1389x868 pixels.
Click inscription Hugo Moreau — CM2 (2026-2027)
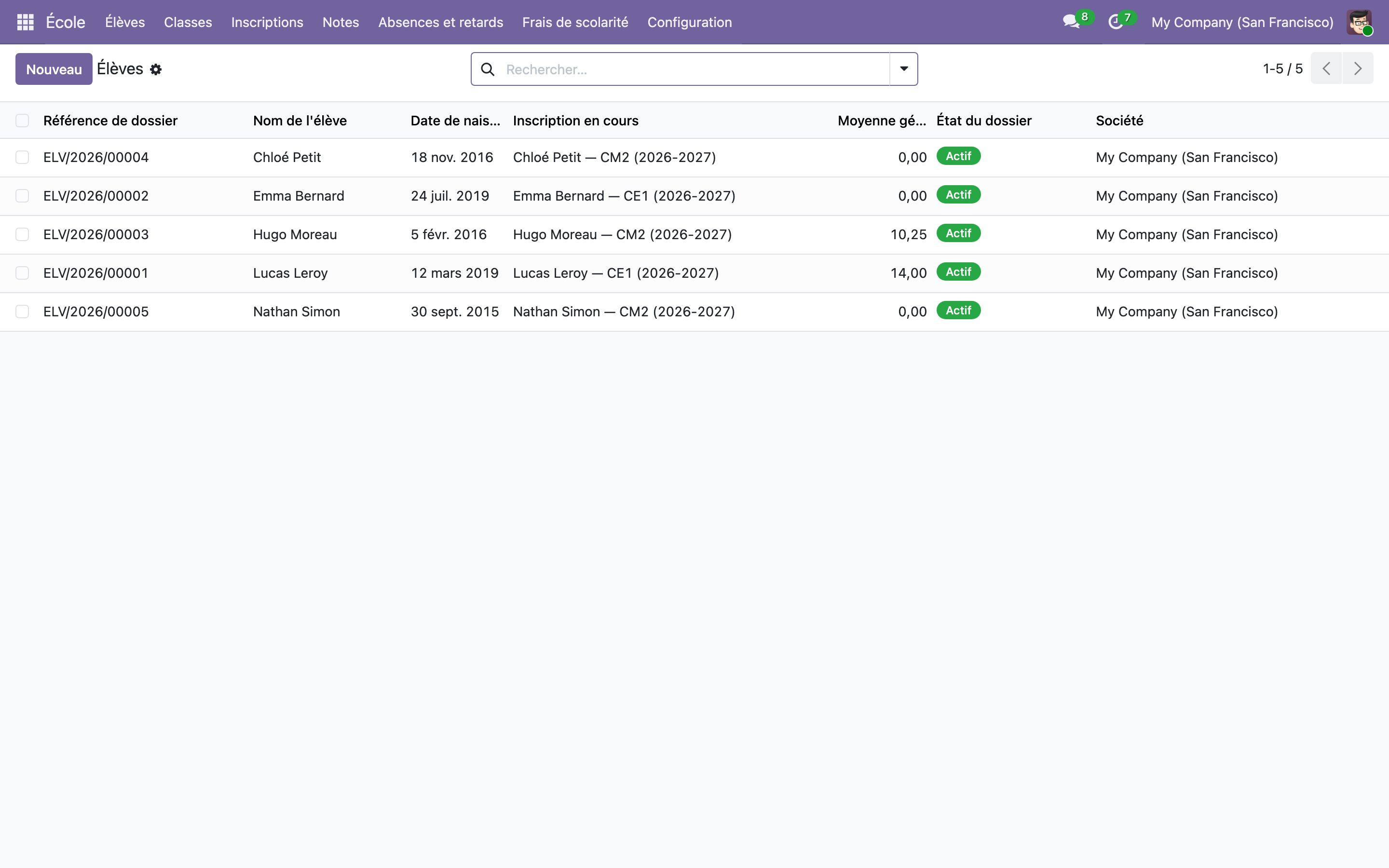[x=622, y=234]
